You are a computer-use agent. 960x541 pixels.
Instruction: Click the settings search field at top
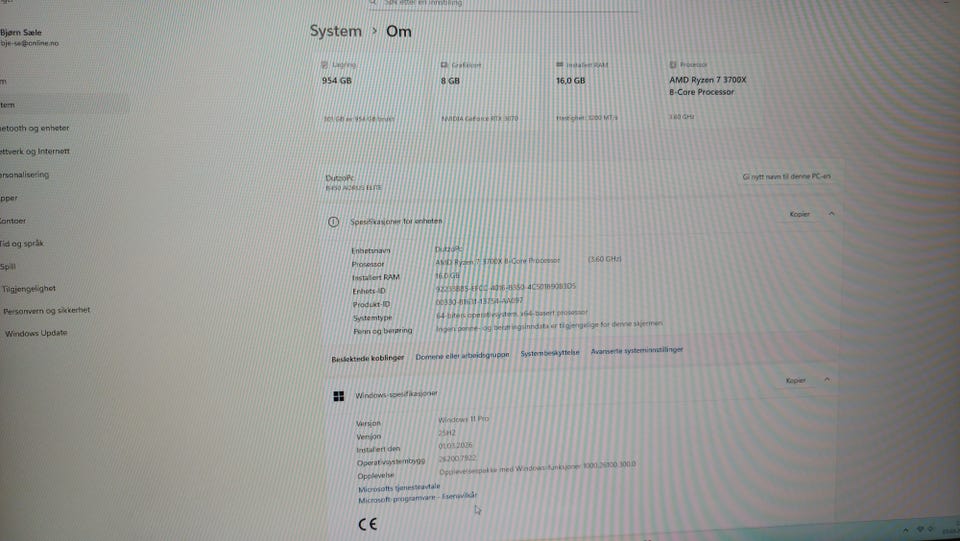click(503, 4)
